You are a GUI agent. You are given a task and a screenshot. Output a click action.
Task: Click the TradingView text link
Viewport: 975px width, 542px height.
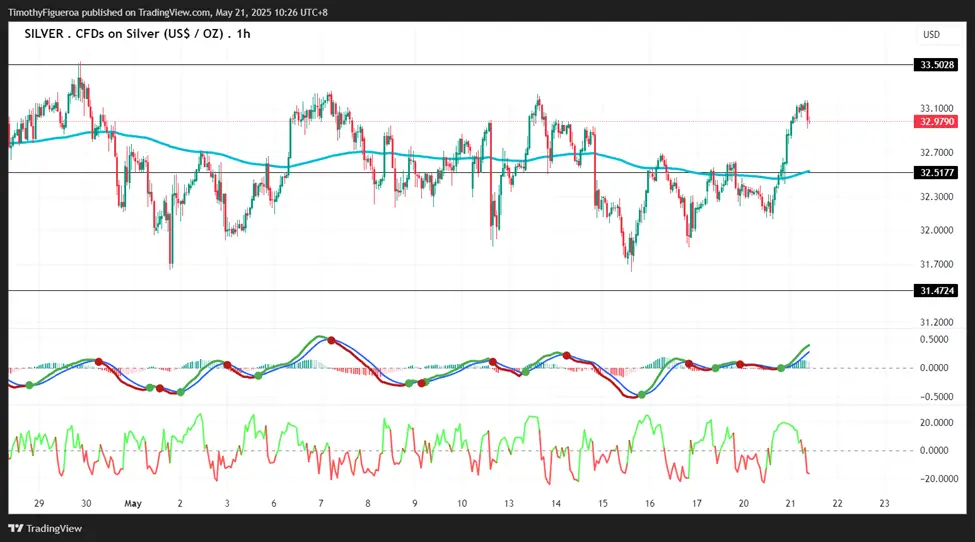click(54, 529)
